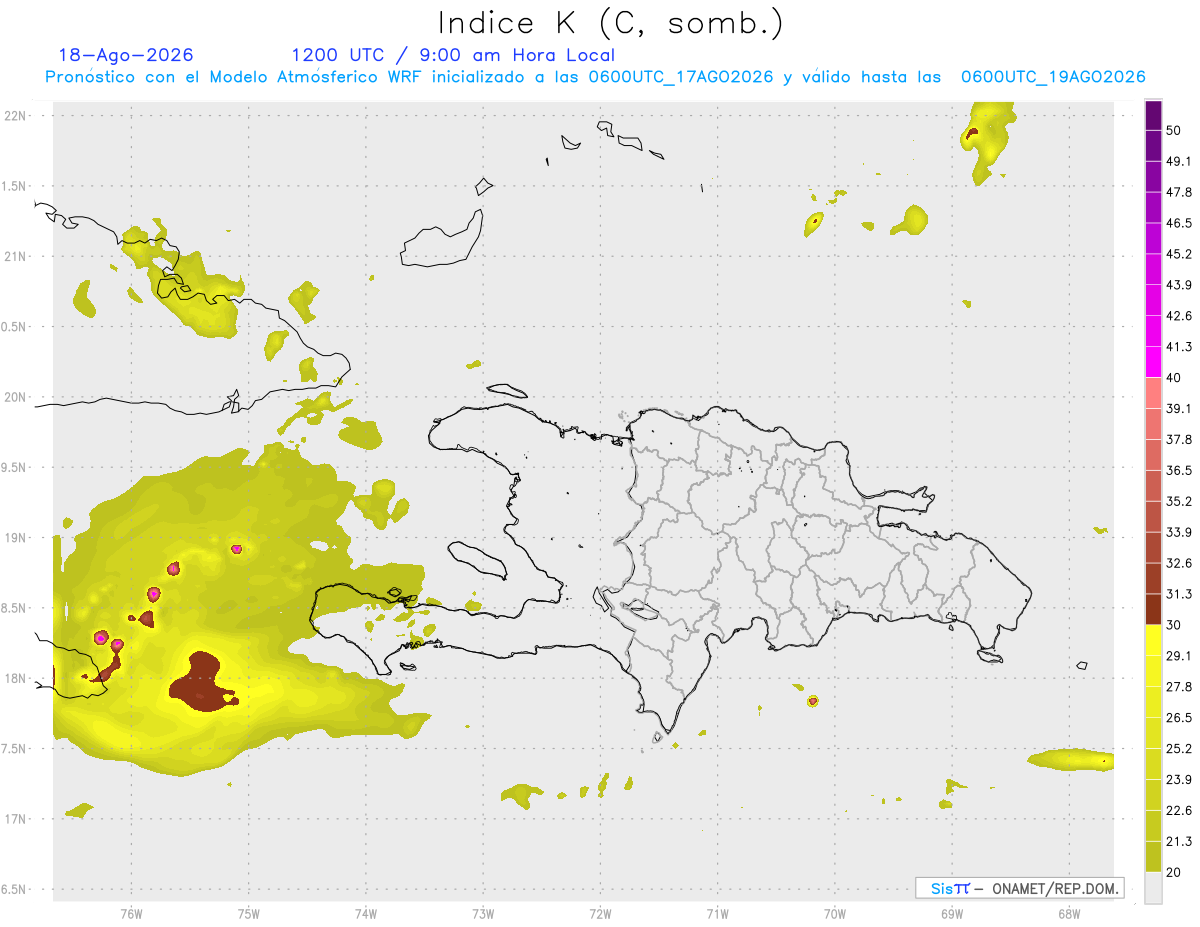Screen dimensions: 1200x927
Task: Click the '18N' latitude label
Action: 17,678
